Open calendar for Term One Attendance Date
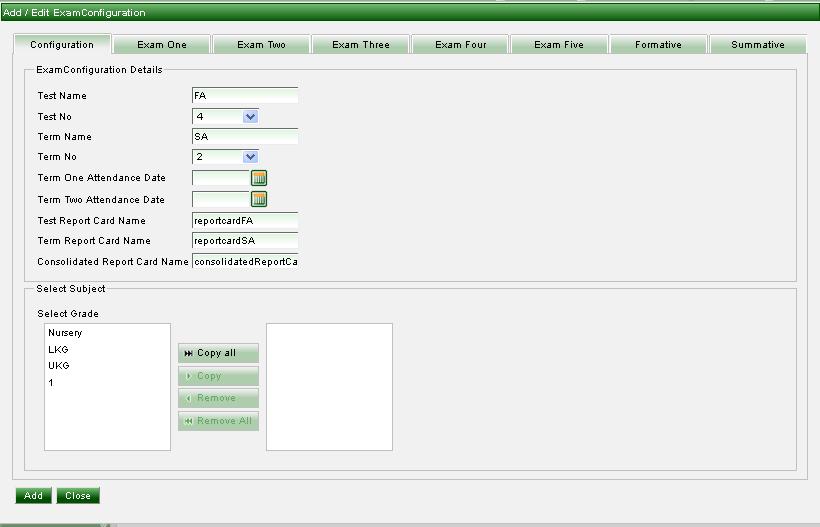 click(x=259, y=178)
